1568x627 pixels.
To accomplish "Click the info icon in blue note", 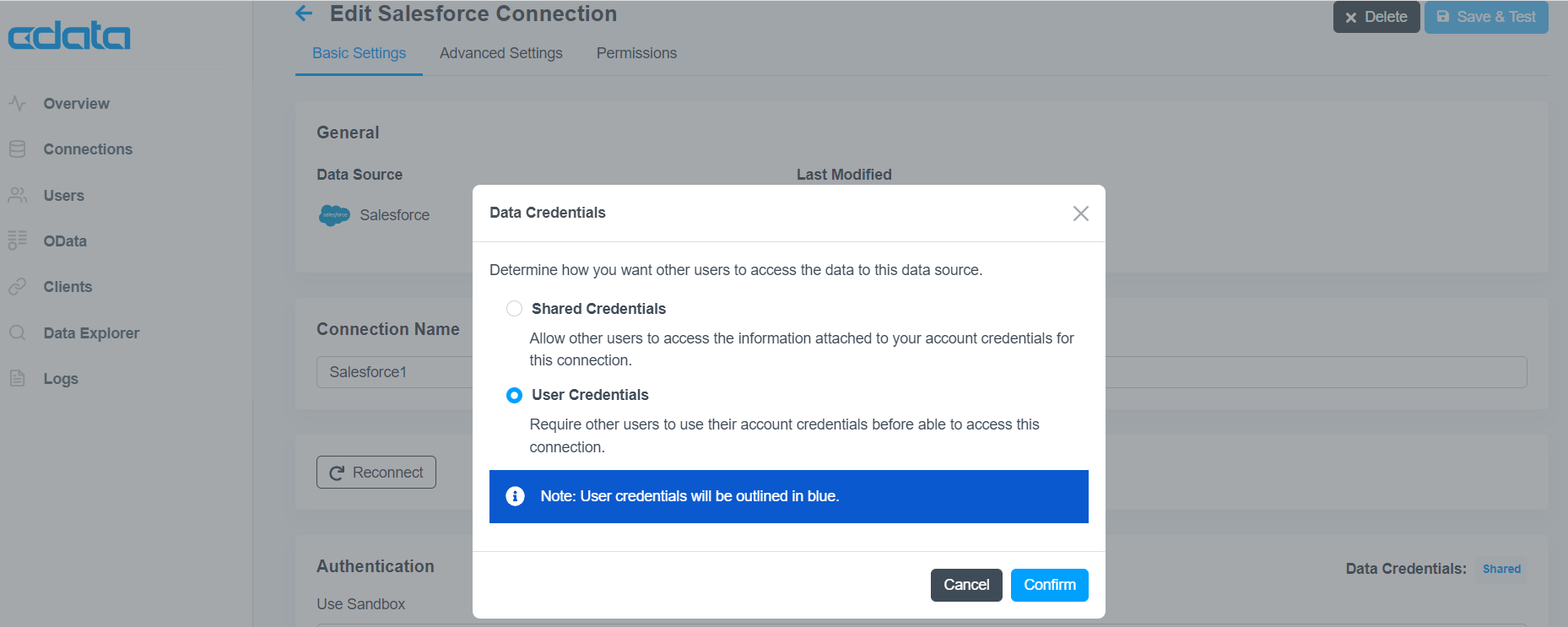I will click(x=515, y=496).
